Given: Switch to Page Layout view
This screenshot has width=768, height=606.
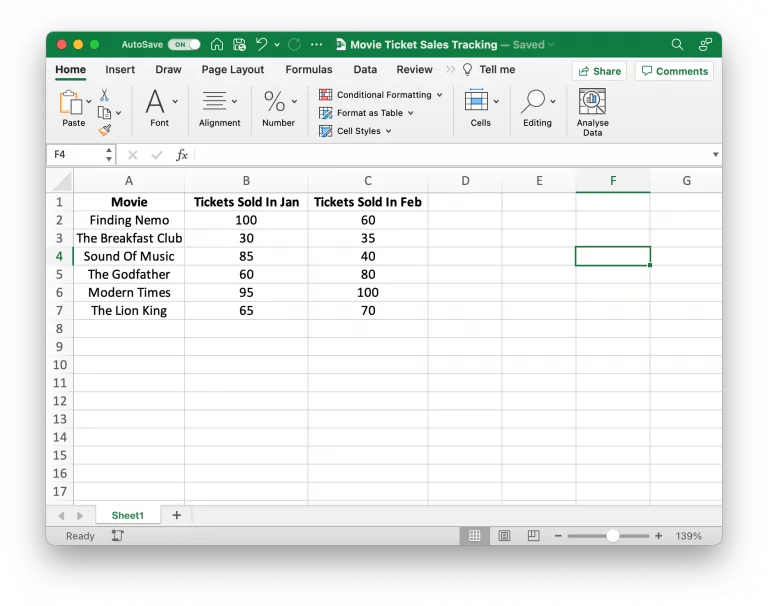Looking at the screenshot, I should point(504,536).
